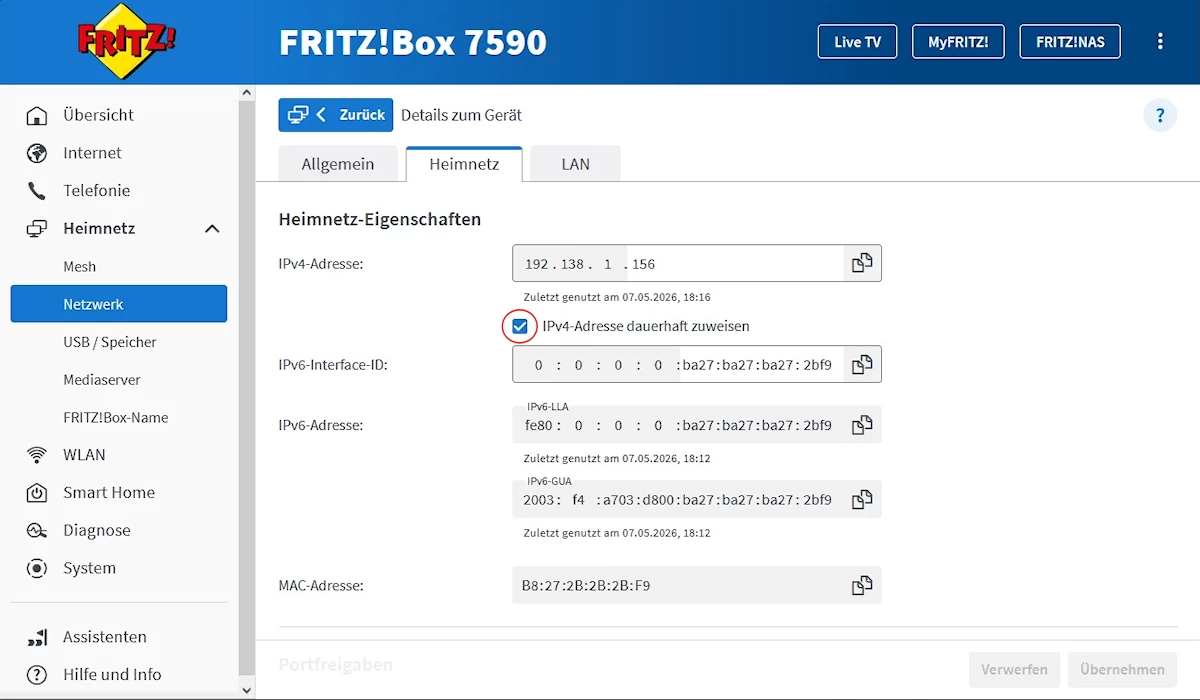Copy the IPv4-Adresse value
Image resolution: width=1200 pixels, height=700 pixels.
click(862, 263)
